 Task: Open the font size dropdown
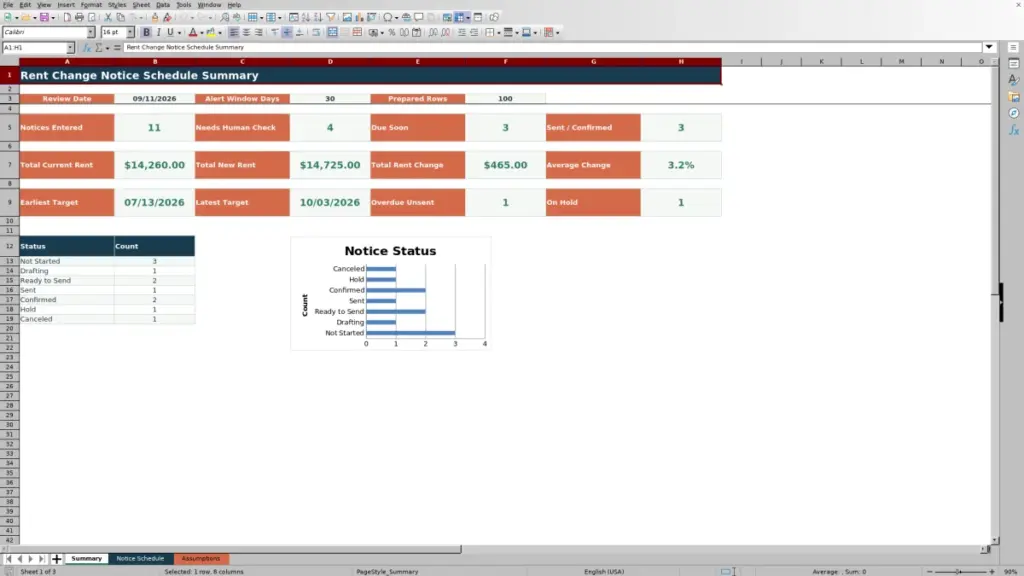(x=130, y=32)
